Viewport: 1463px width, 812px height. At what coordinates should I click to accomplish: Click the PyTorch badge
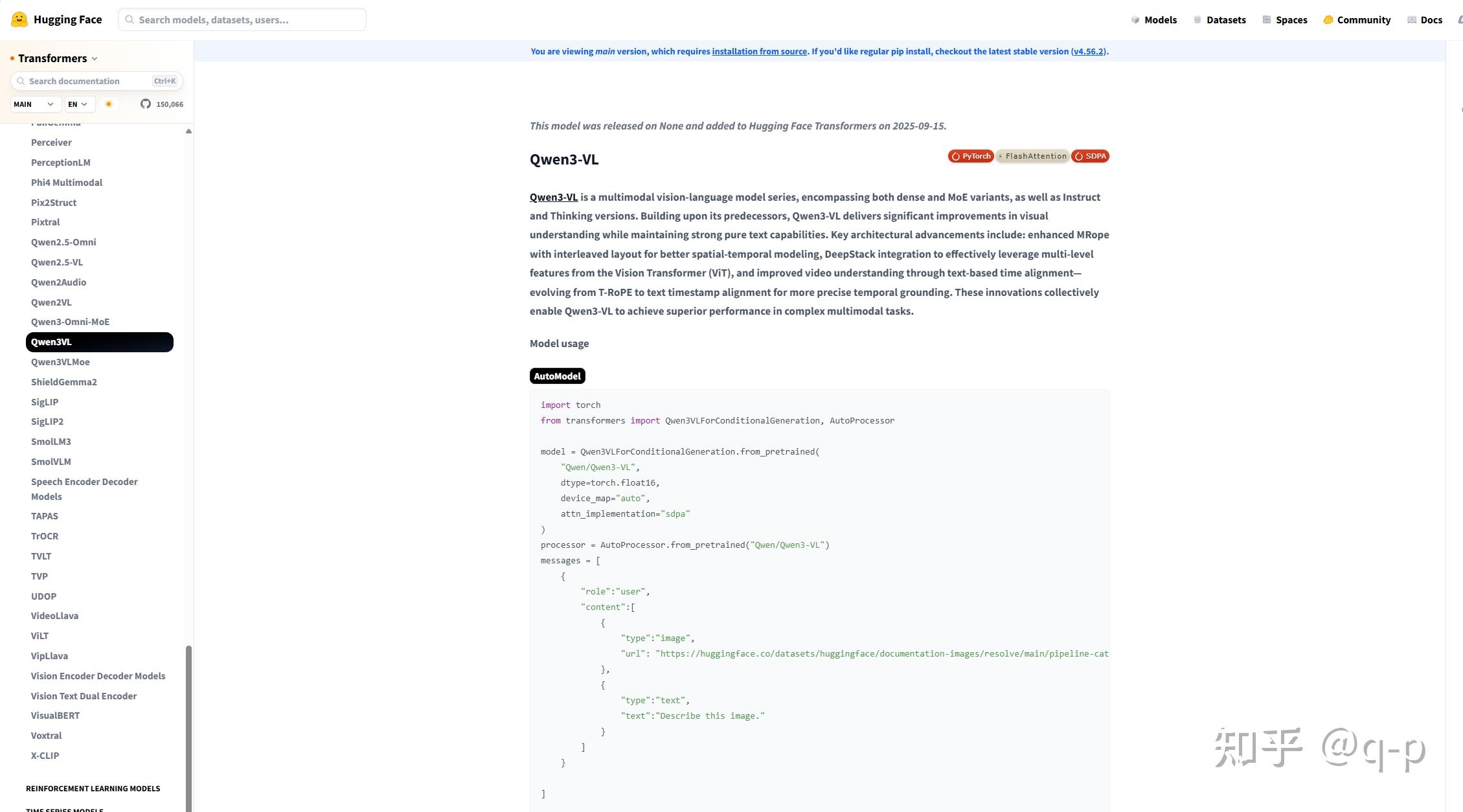970,156
